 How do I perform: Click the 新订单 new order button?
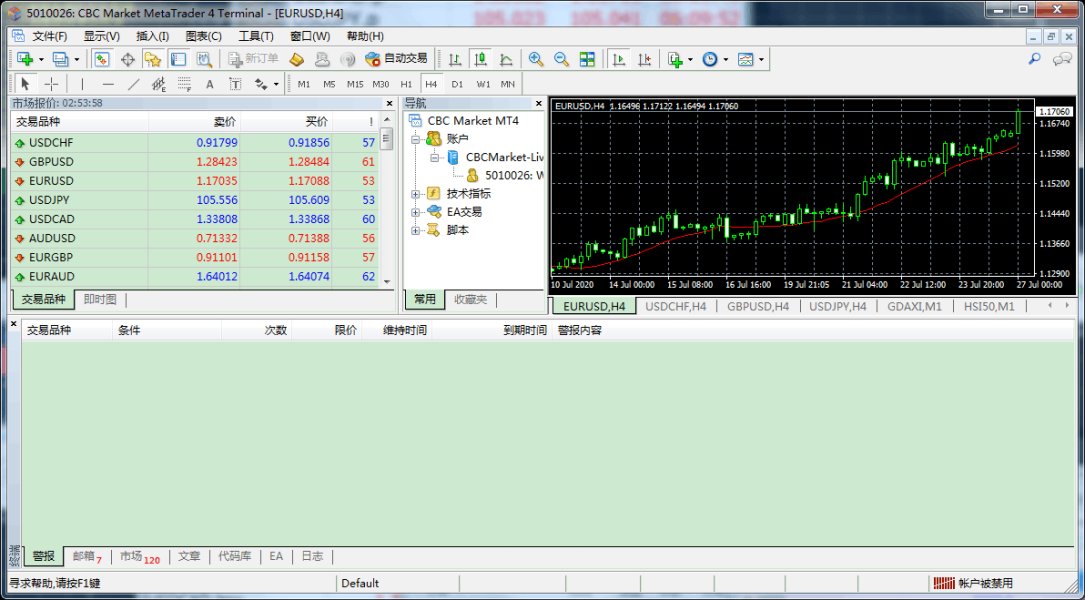[253, 59]
